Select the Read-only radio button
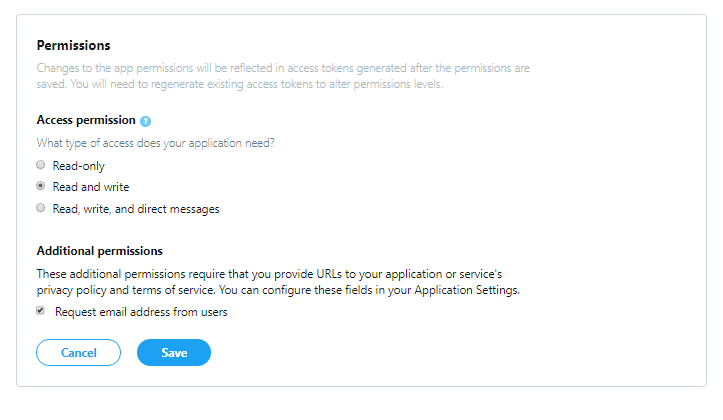723x420 pixels. pyautogui.click(x=41, y=165)
